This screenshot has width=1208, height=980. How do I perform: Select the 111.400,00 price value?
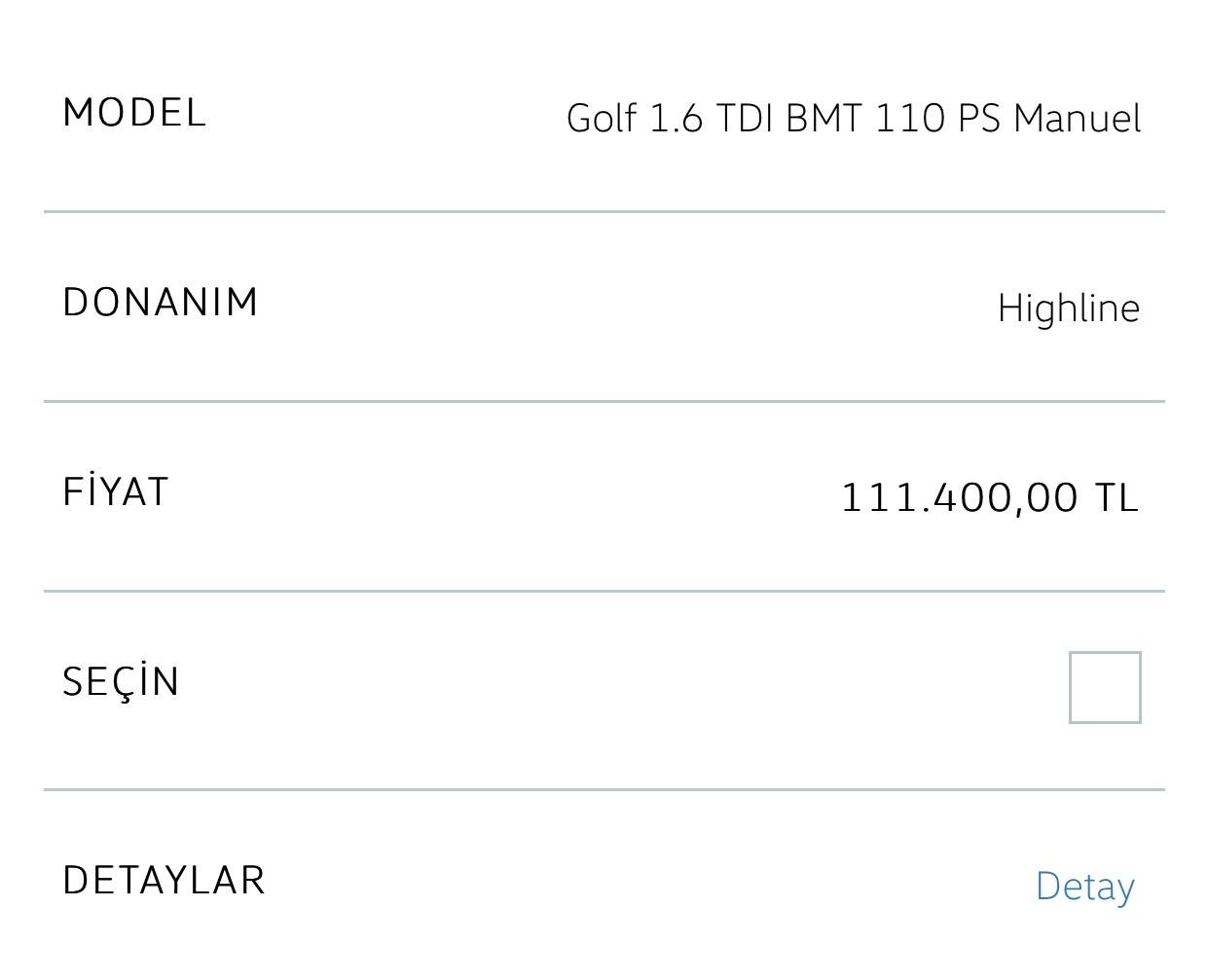[x=959, y=498]
